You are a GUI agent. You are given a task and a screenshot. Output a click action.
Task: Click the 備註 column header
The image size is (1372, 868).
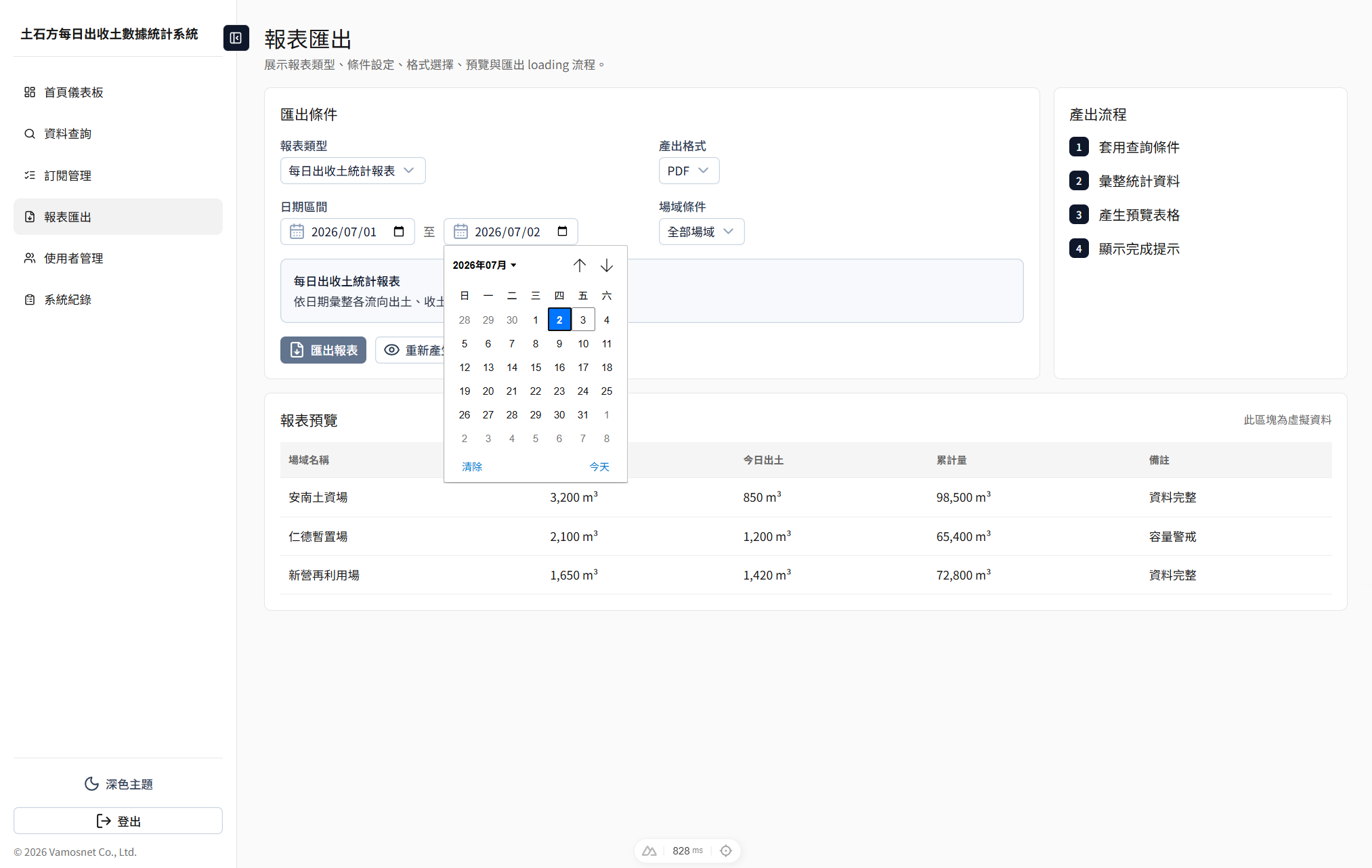click(1159, 460)
